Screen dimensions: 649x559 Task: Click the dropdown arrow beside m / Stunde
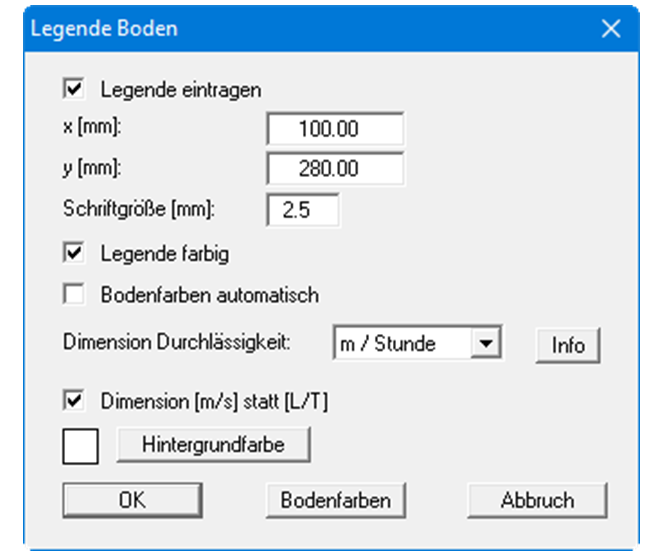486,344
